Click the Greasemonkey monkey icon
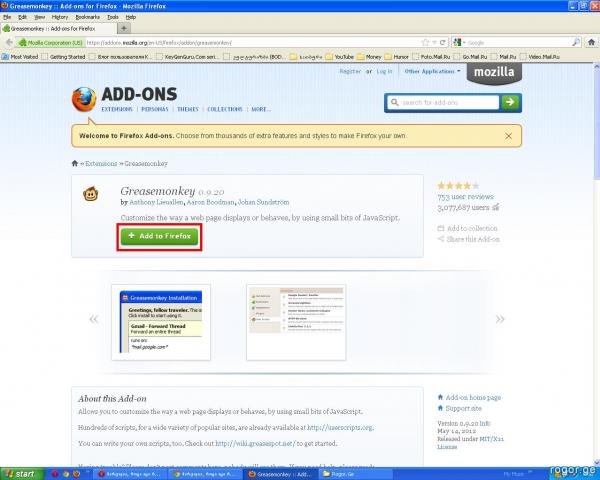The width and height of the screenshot is (600, 480). coord(91,194)
